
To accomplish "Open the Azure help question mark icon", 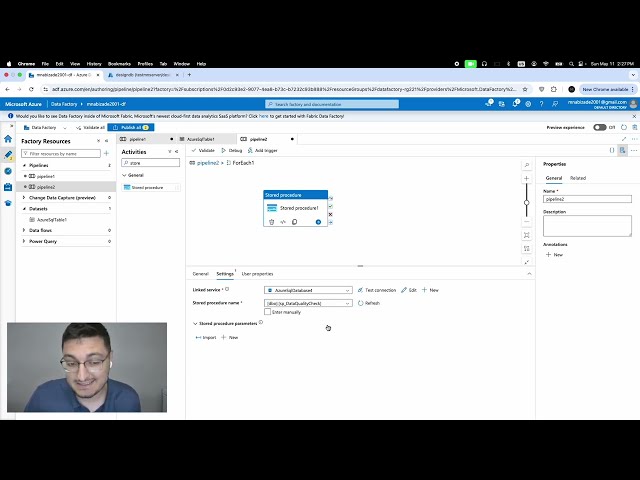I will (x=541, y=104).
